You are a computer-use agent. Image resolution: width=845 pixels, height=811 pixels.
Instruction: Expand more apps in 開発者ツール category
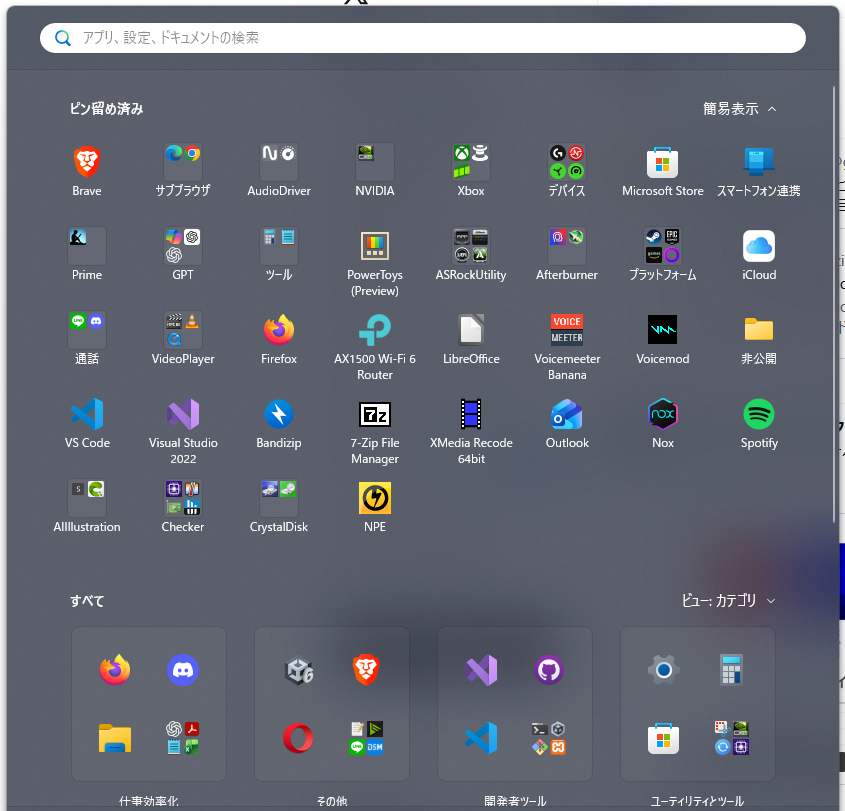click(549, 738)
